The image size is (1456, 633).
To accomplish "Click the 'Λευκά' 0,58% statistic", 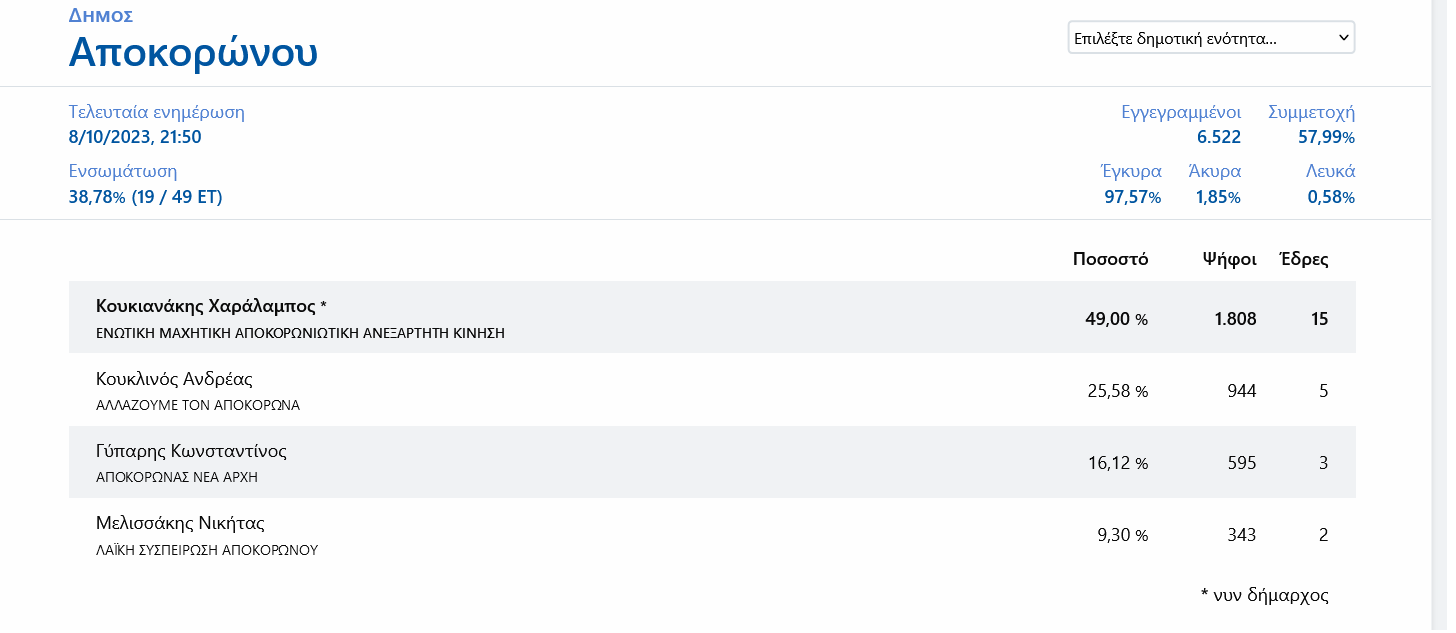I will (x=1331, y=197).
